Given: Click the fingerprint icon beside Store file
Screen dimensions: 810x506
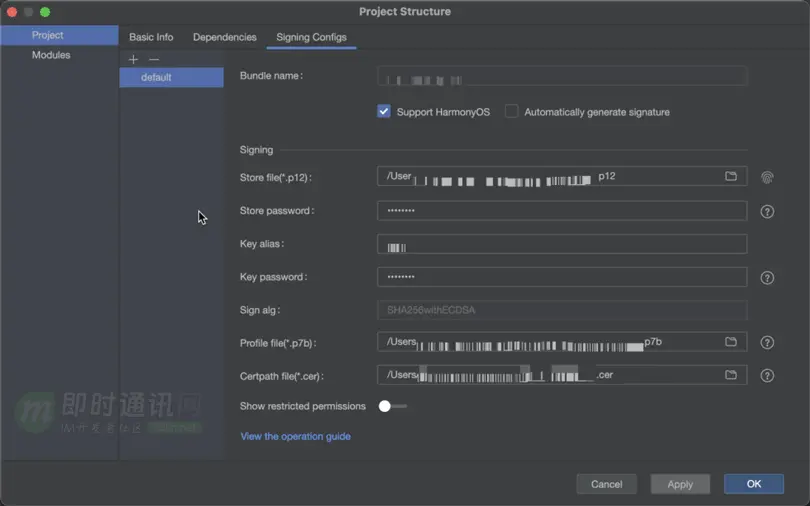Looking at the screenshot, I should [x=767, y=178].
